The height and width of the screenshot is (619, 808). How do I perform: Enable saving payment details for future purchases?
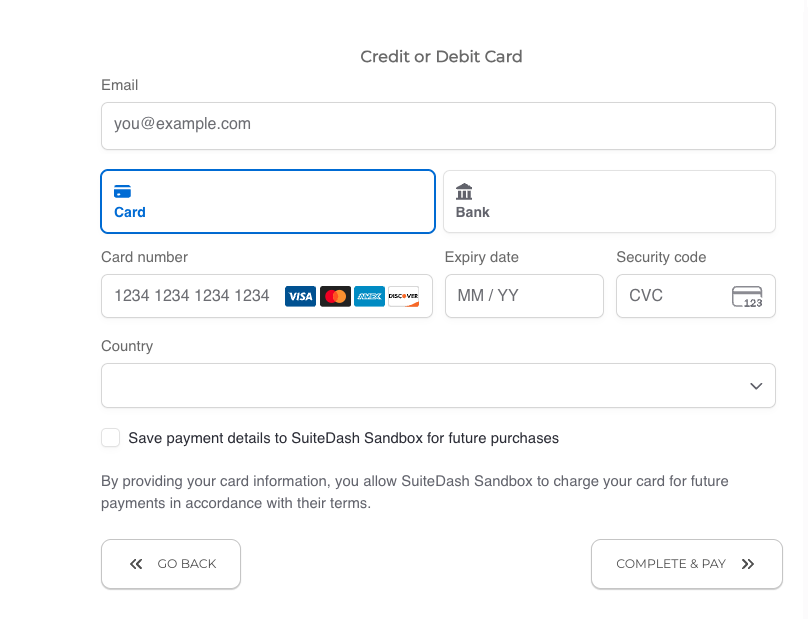click(110, 438)
